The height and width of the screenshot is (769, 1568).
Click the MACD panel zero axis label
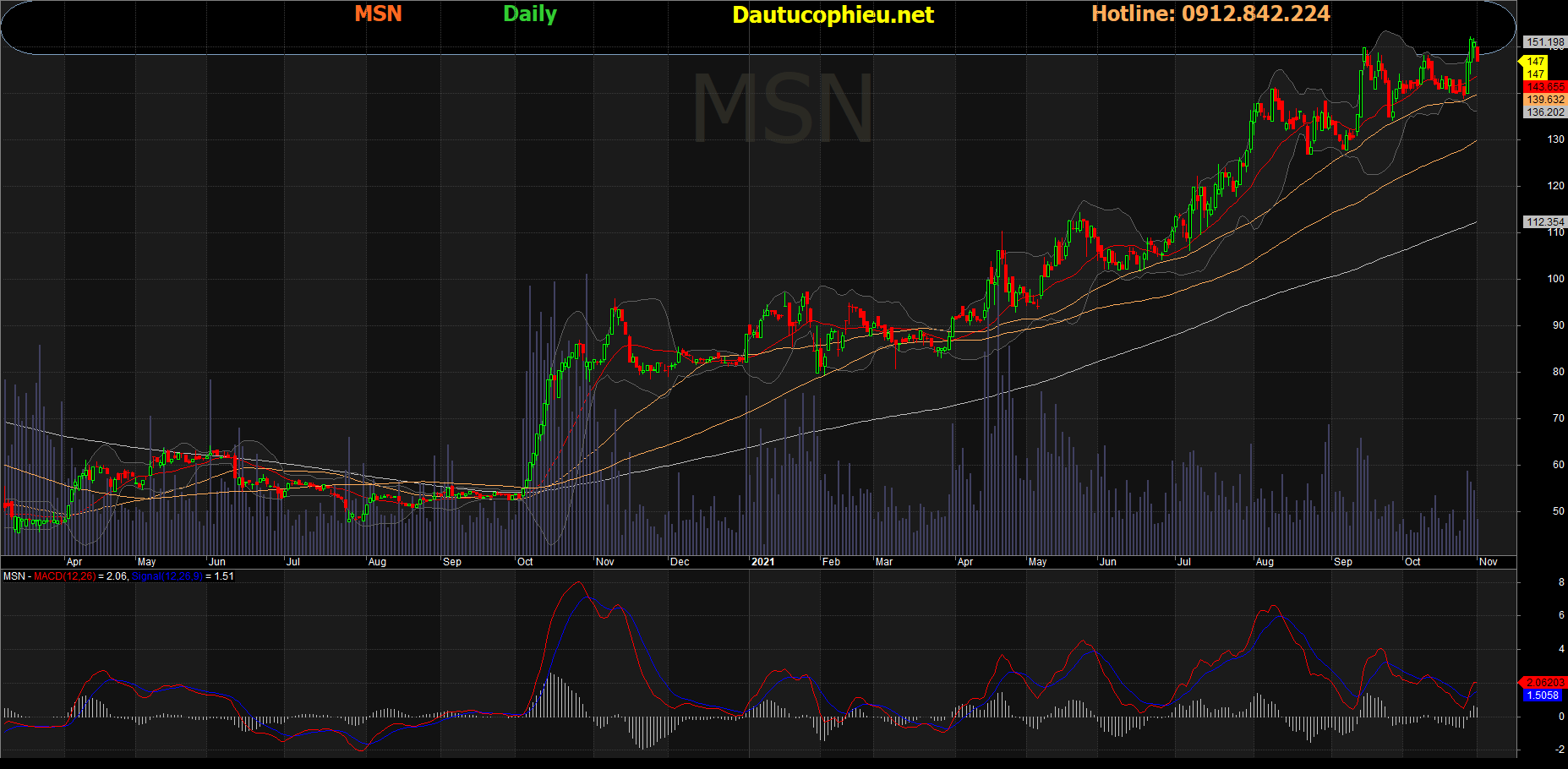pyautogui.click(x=1561, y=717)
